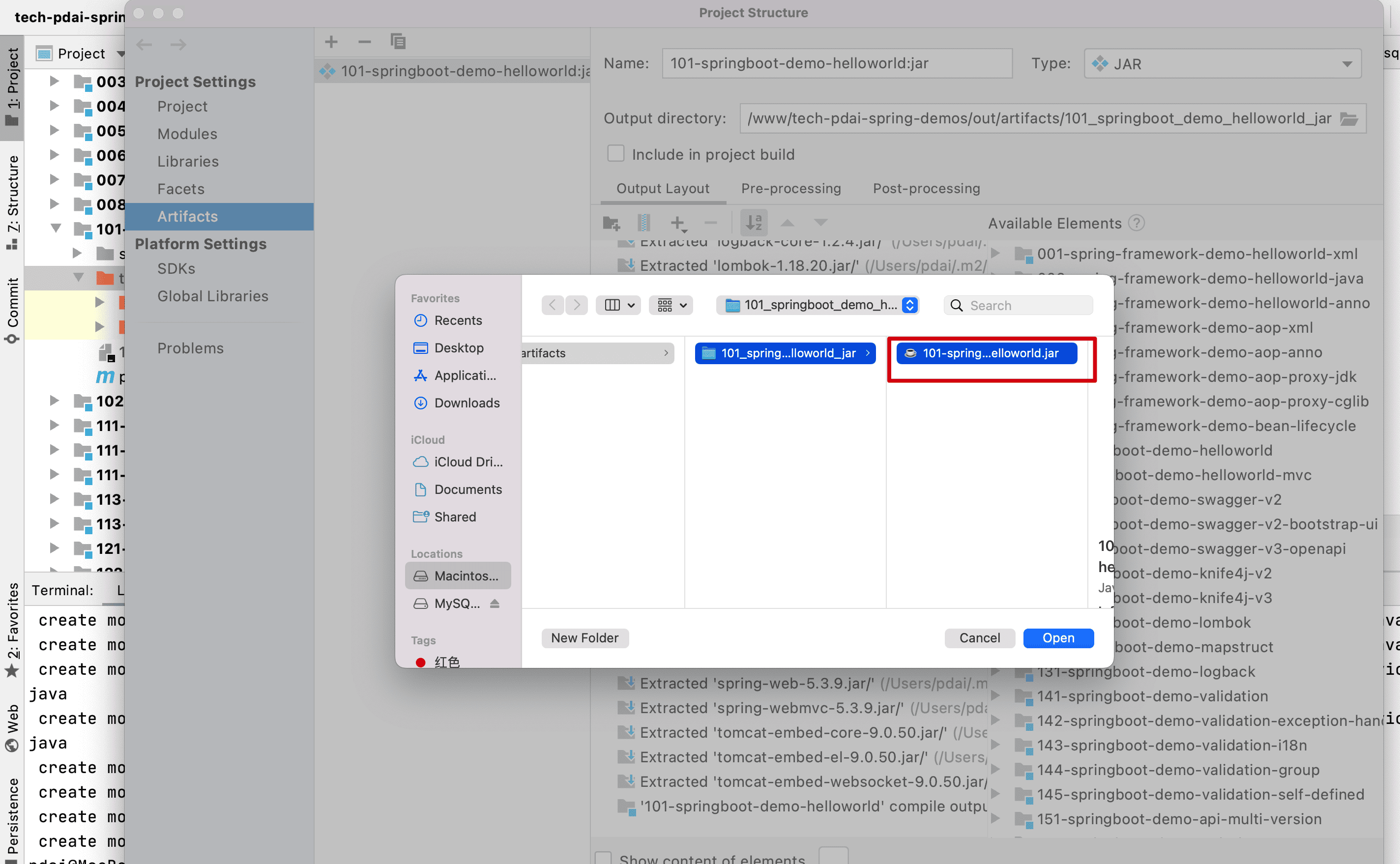Screen dimensions: 1400x864
Task: Click the create archive icon in Output Layout
Action: point(643,223)
